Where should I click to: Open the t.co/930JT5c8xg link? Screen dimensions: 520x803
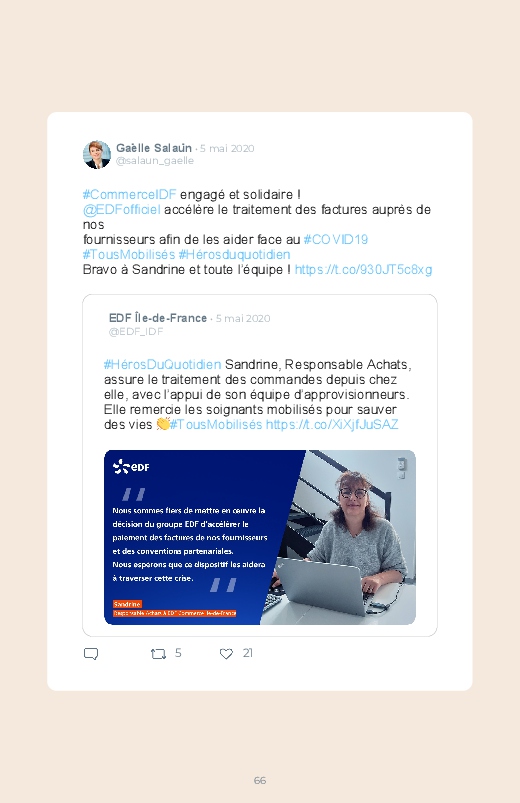coord(363,269)
